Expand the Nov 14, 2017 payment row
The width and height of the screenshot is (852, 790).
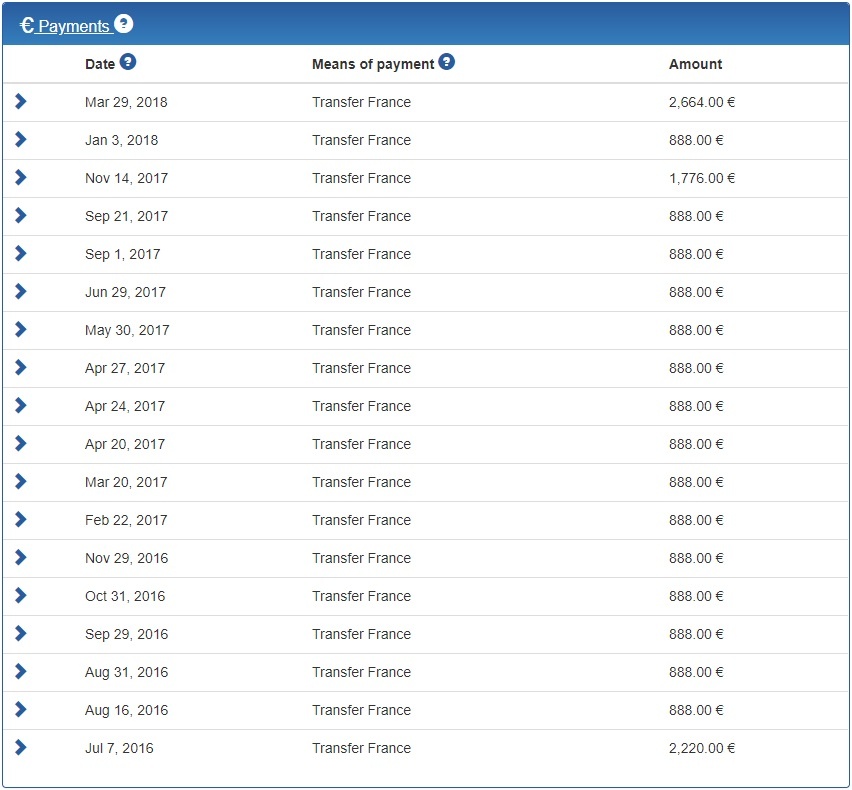coord(21,177)
